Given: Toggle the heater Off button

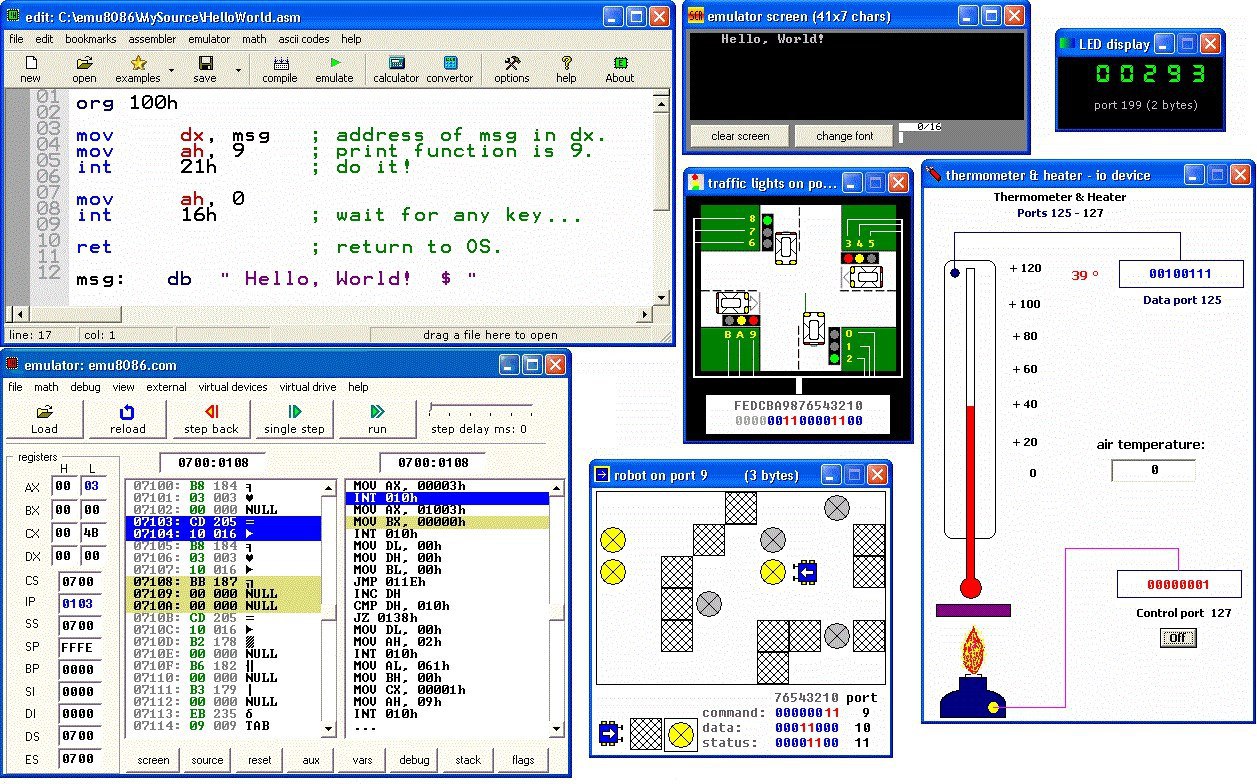Looking at the screenshot, I should click(1177, 638).
